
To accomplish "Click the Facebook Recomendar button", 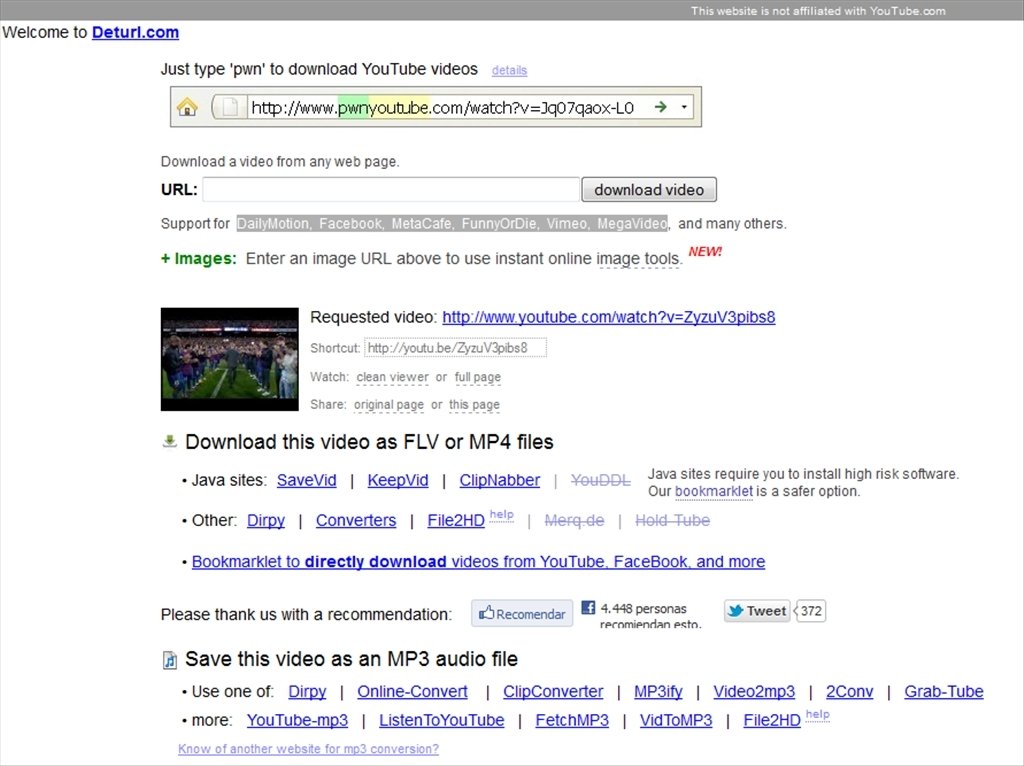I will tap(522, 613).
